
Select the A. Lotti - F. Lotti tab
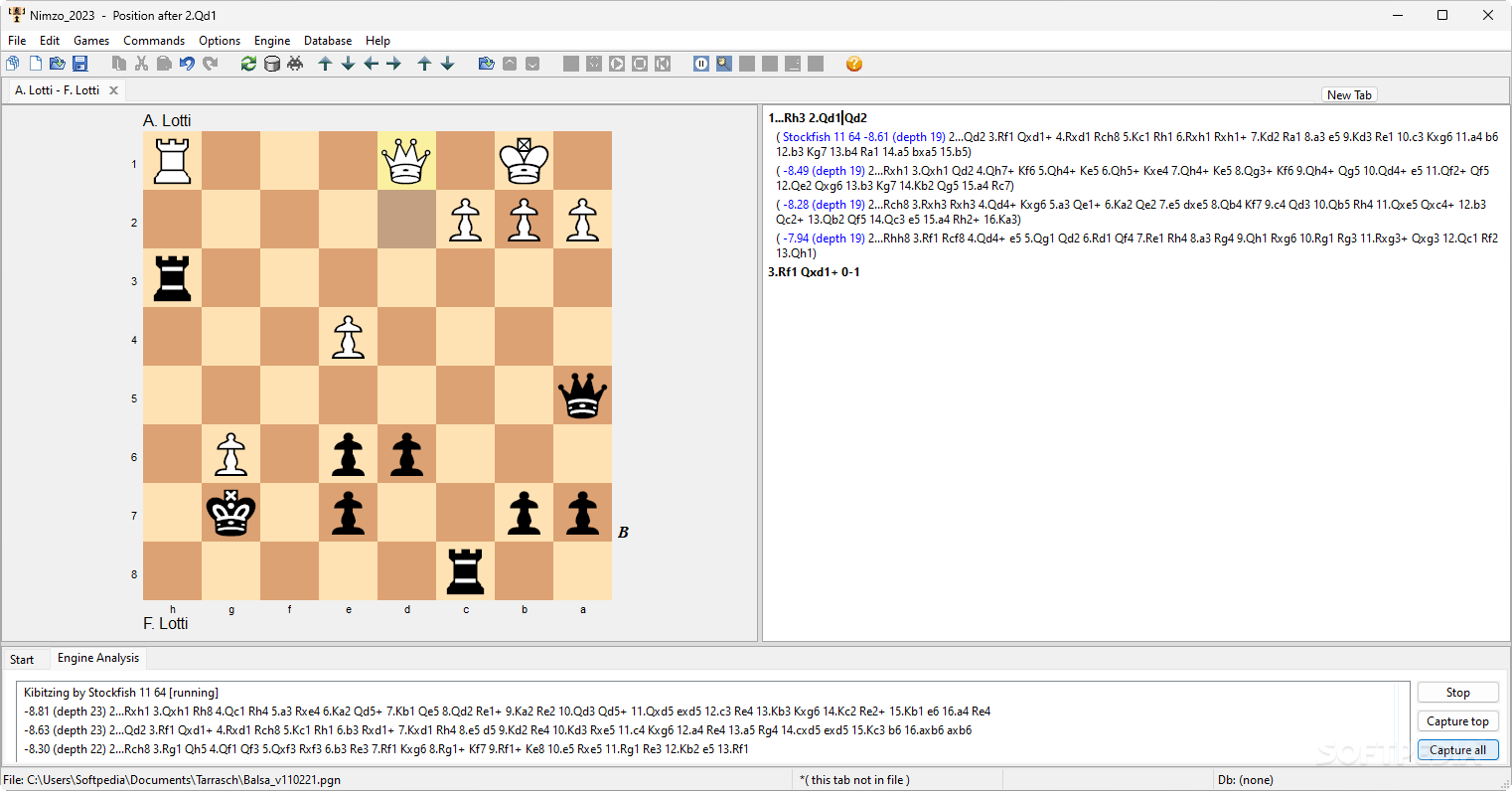(x=57, y=90)
